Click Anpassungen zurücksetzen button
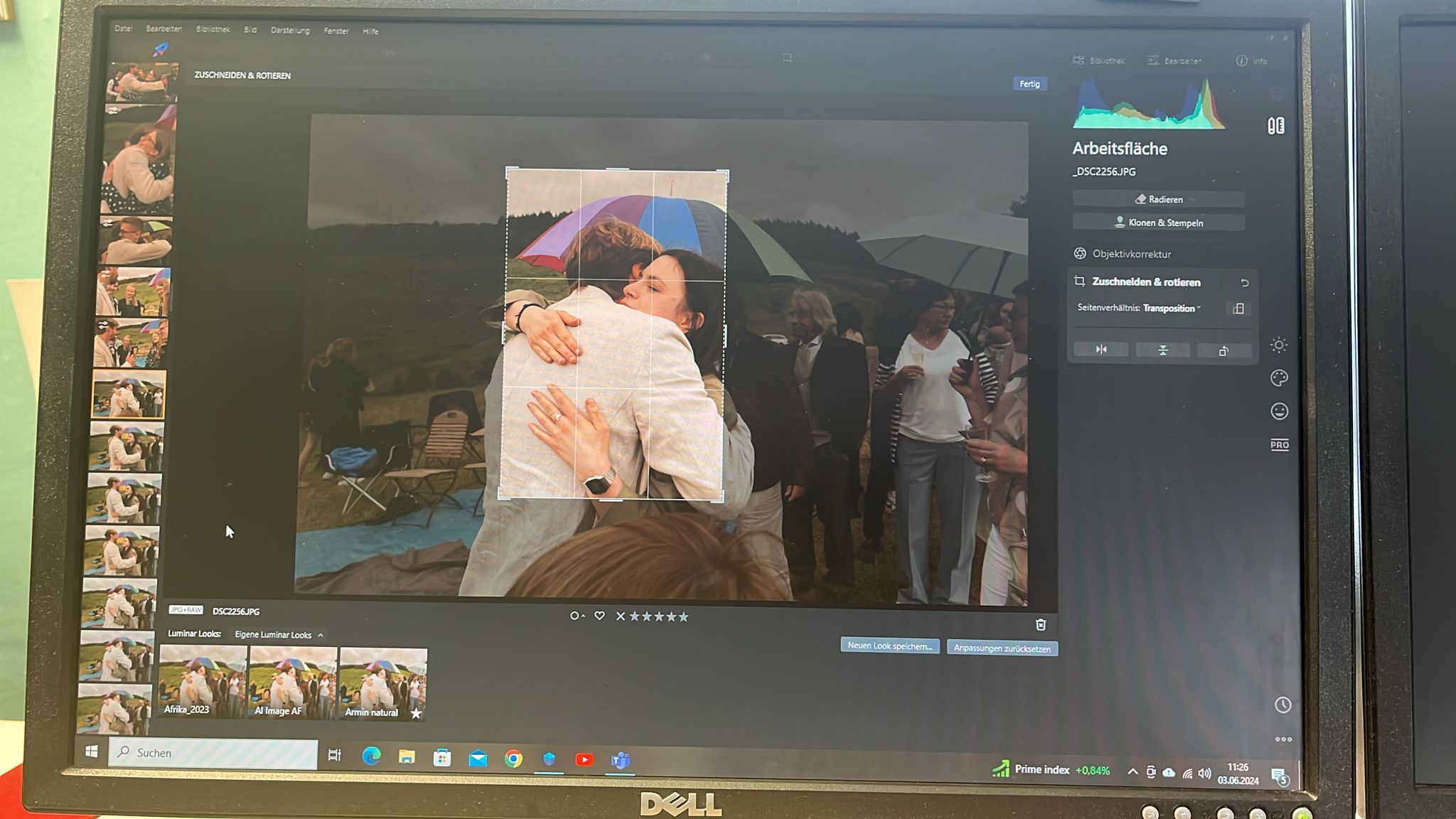This screenshot has height=819, width=1456. [1002, 648]
